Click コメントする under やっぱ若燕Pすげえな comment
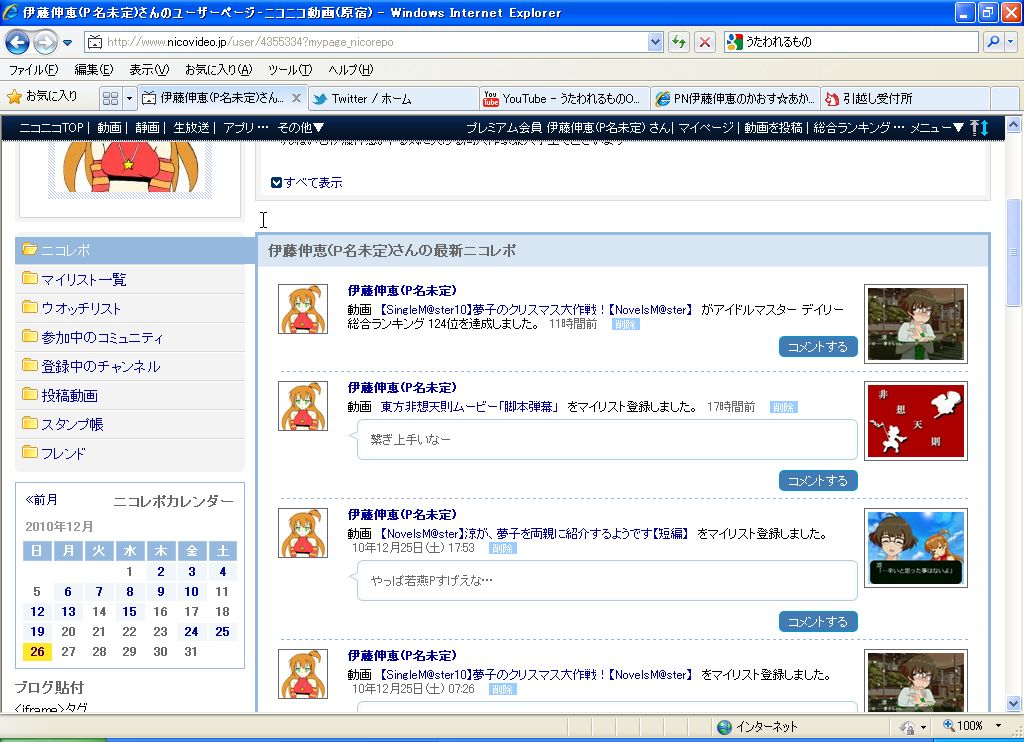Screen dimensions: 1024x742 (818, 622)
